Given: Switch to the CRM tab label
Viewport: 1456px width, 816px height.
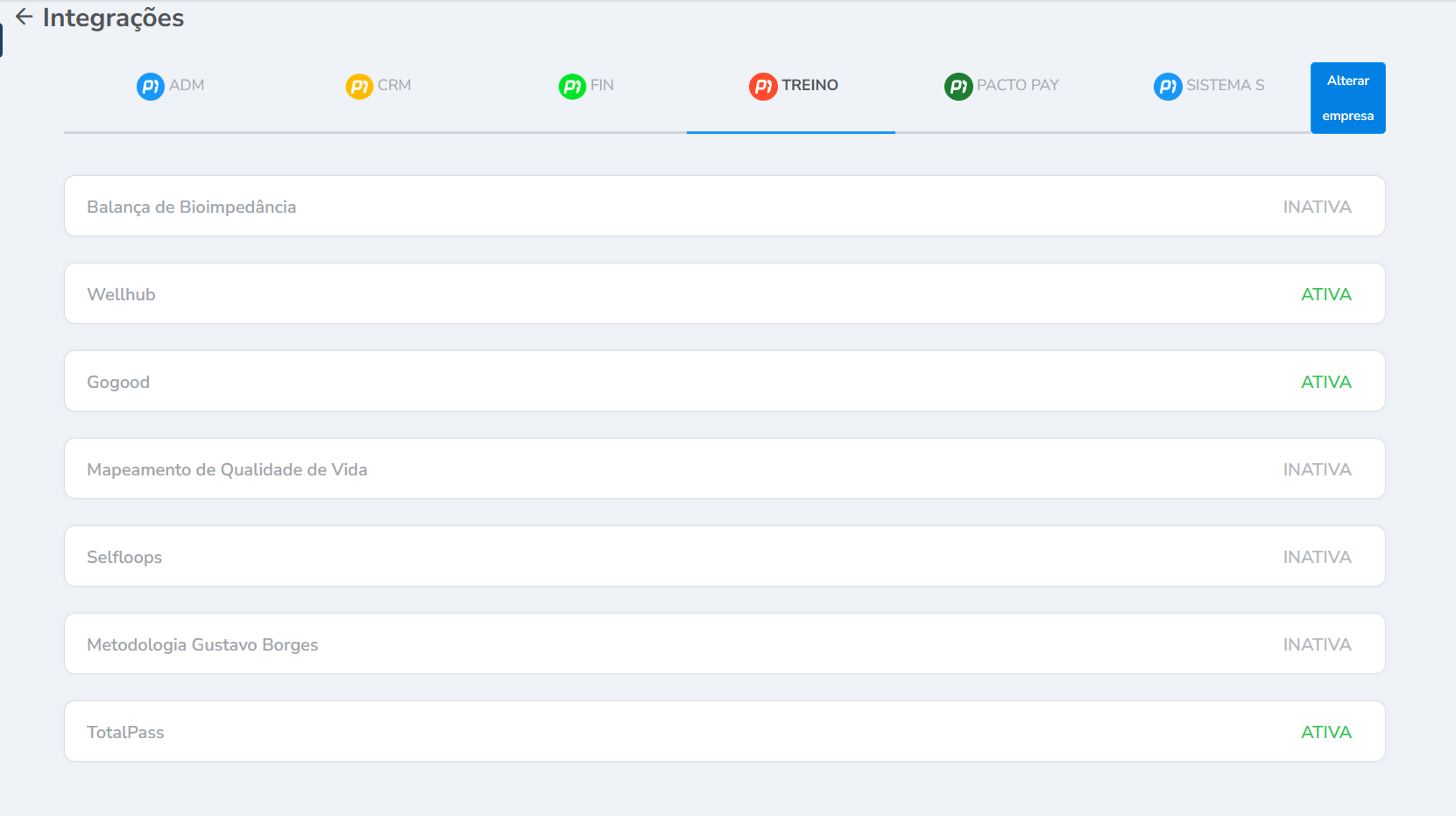Looking at the screenshot, I should [394, 85].
